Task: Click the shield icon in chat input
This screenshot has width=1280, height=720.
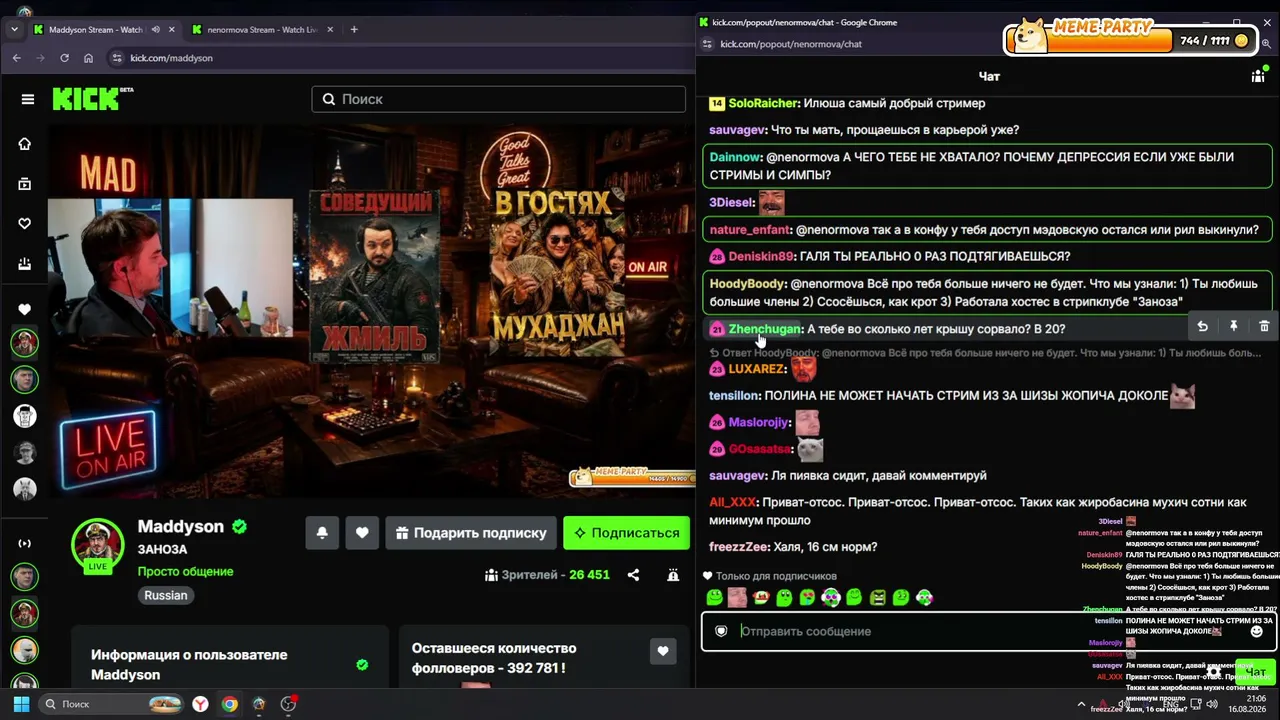Action: 721,631
